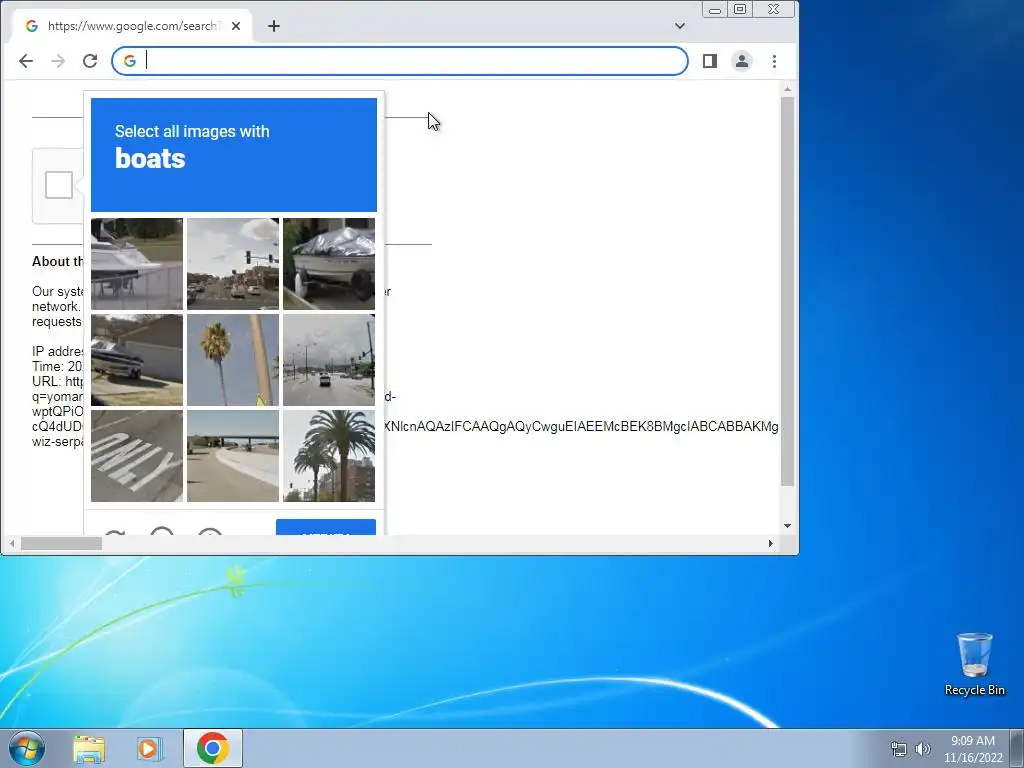
Task: Click the taskbar clock showing 9:09 AM
Action: pyautogui.click(x=973, y=749)
